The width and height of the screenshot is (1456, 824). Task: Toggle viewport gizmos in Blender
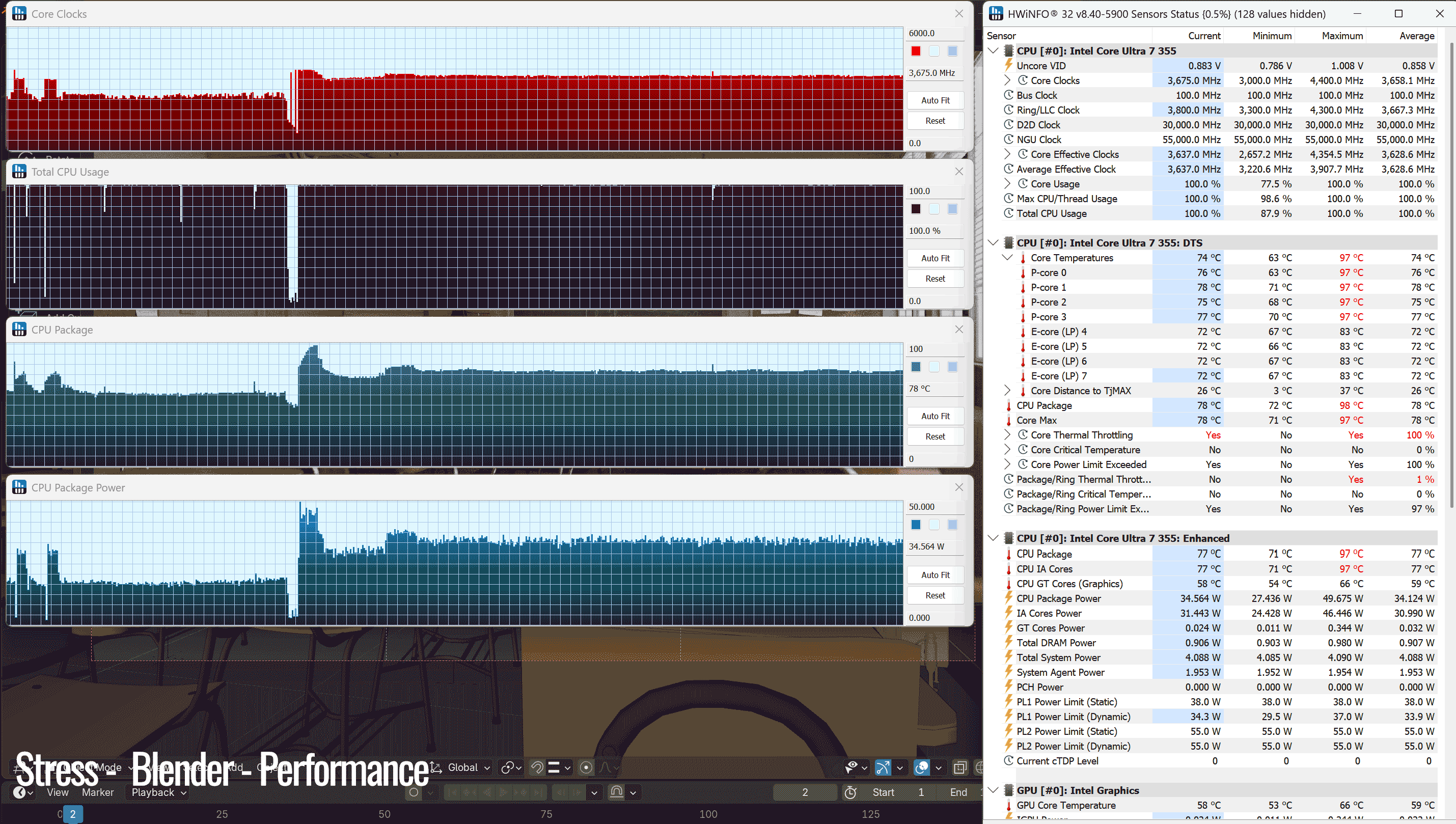(x=883, y=767)
